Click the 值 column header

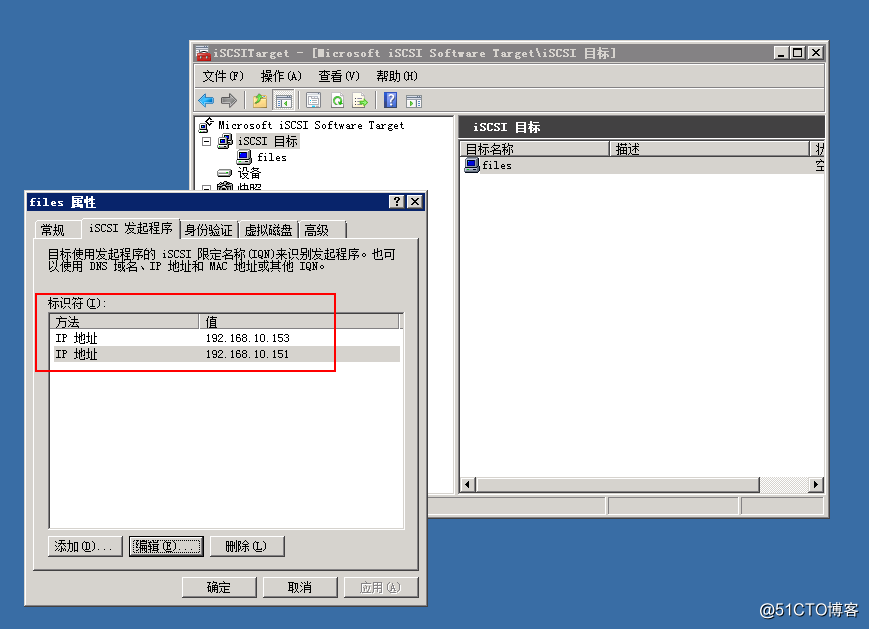click(x=299, y=322)
